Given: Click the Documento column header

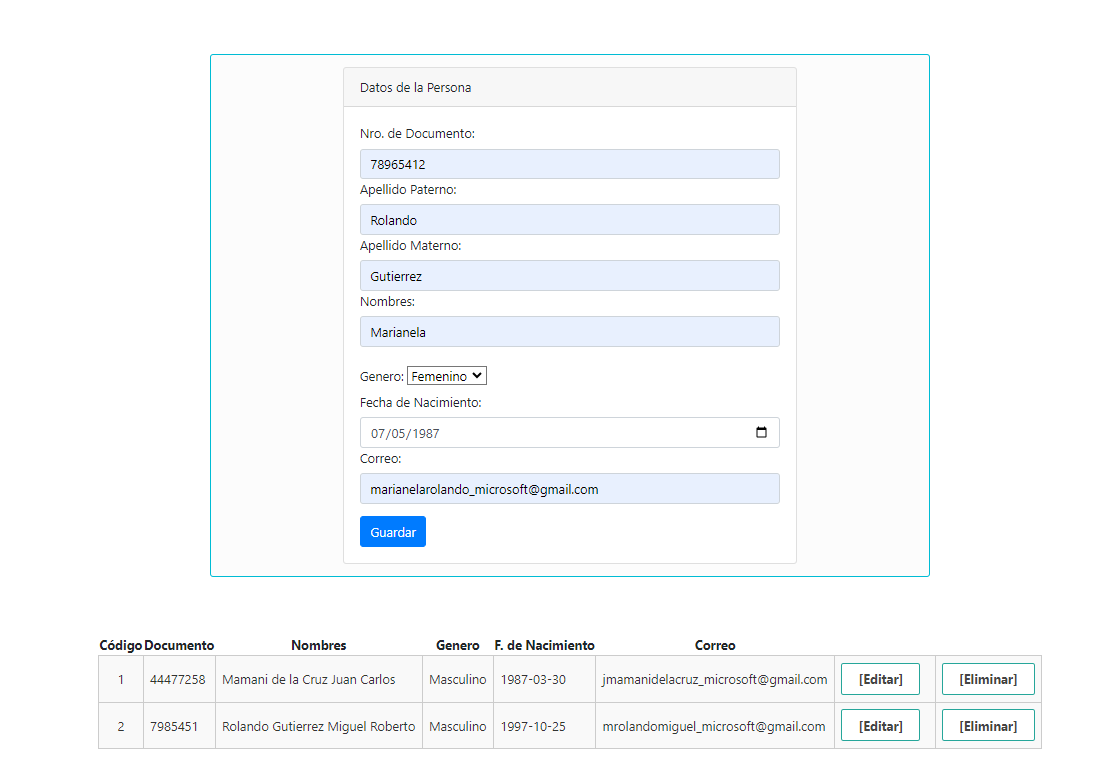Looking at the screenshot, I should (179, 645).
